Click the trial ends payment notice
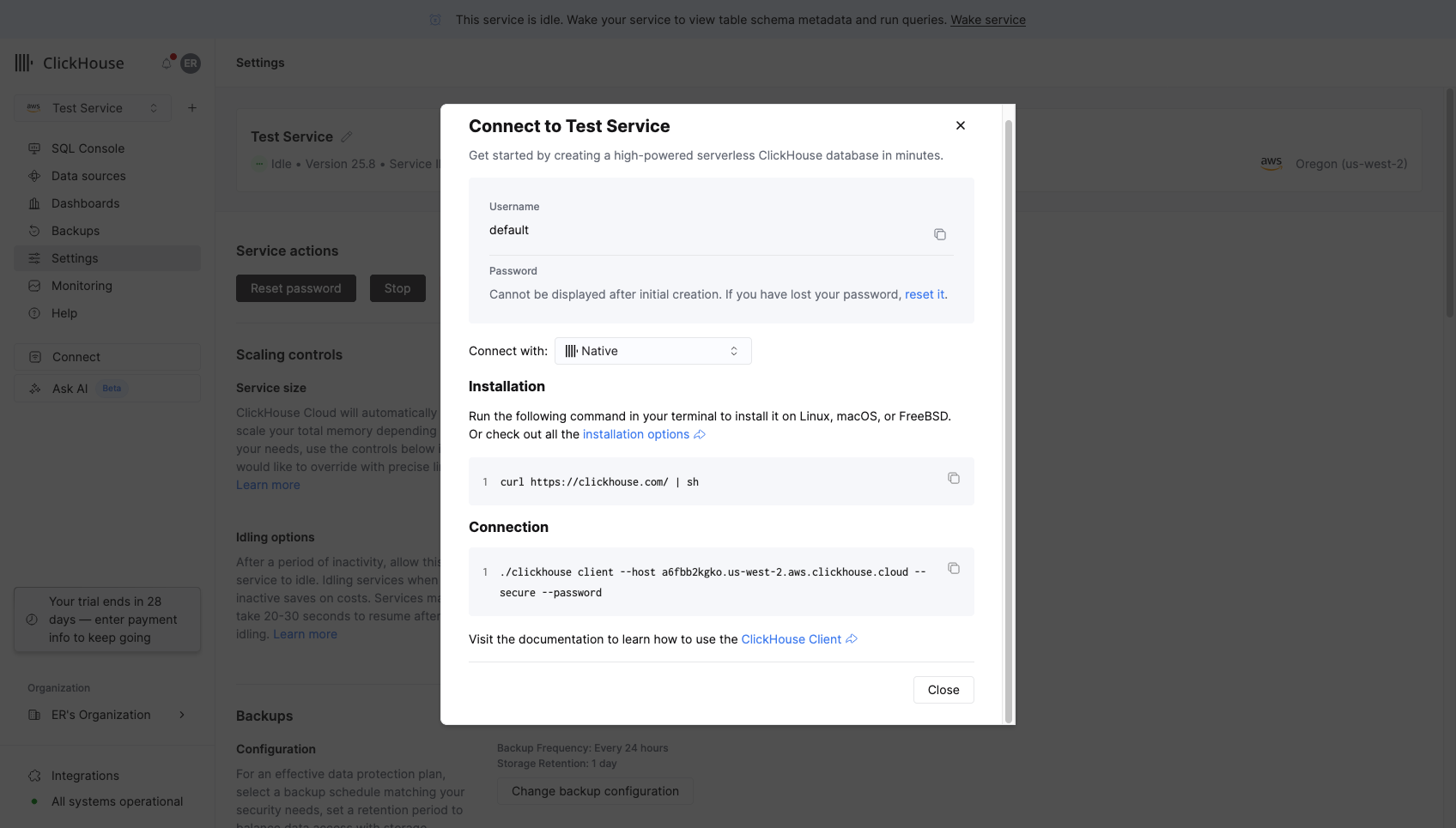This screenshot has height=828, width=1456. pos(107,619)
